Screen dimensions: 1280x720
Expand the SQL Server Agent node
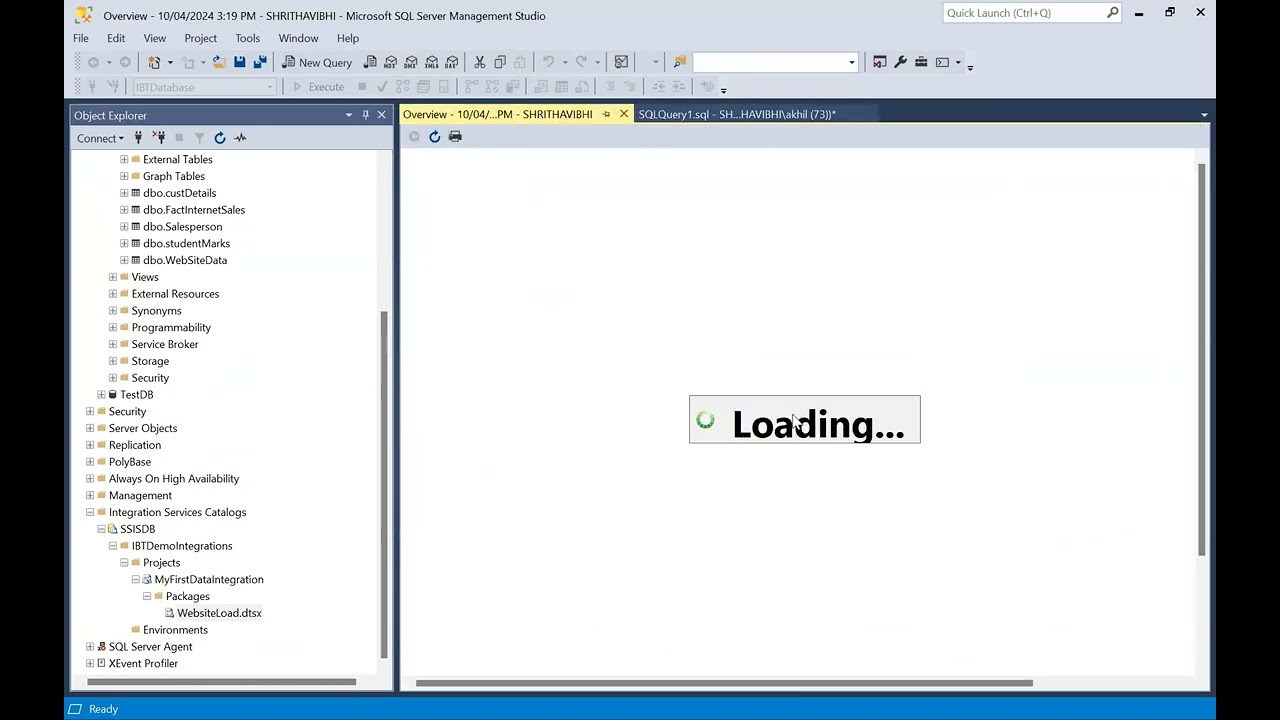[90, 647]
